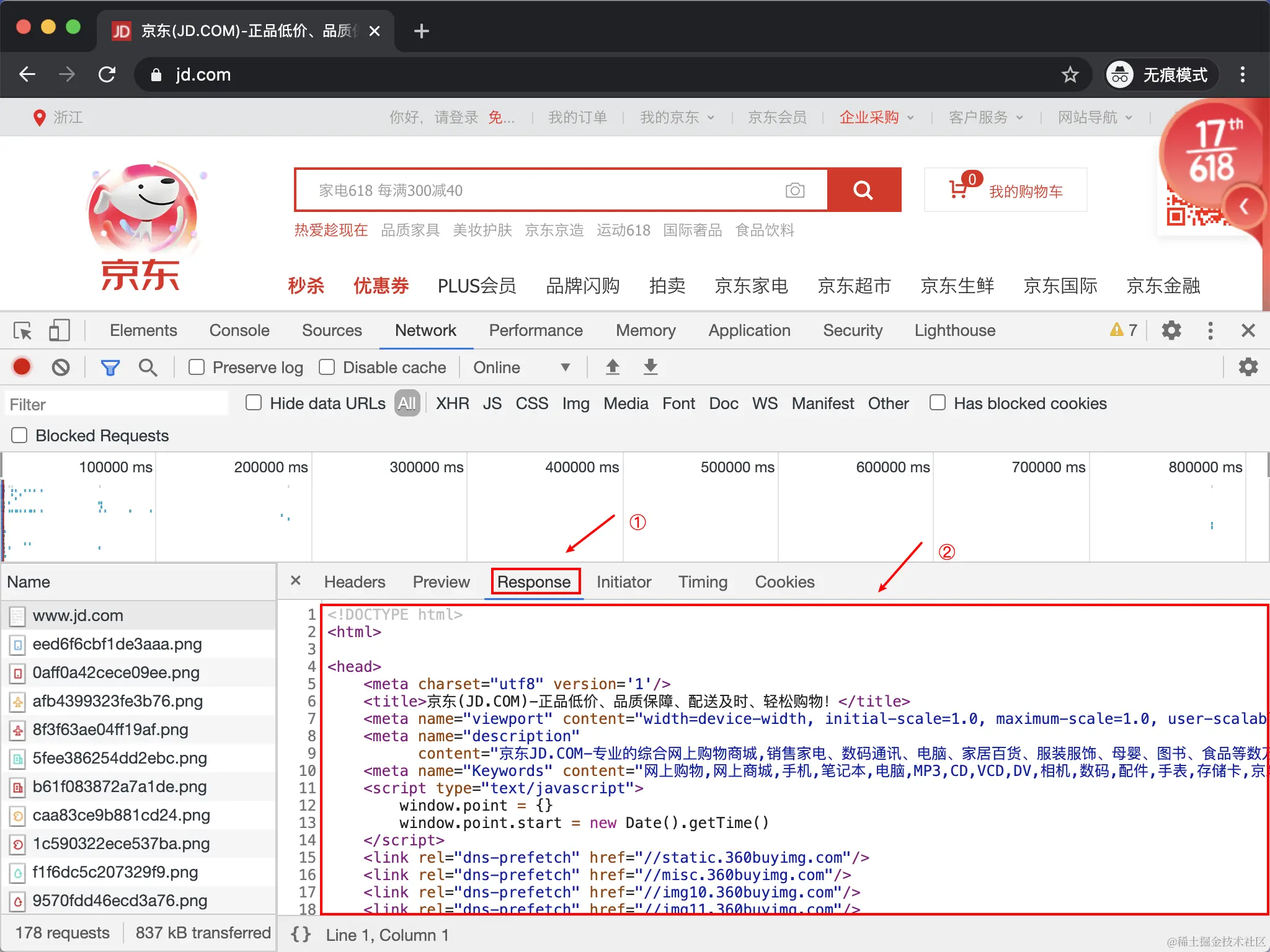Expand the 网站导航 site navigation dropdown
The height and width of the screenshot is (952, 1270).
pyautogui.click(x=1095, y=117)
